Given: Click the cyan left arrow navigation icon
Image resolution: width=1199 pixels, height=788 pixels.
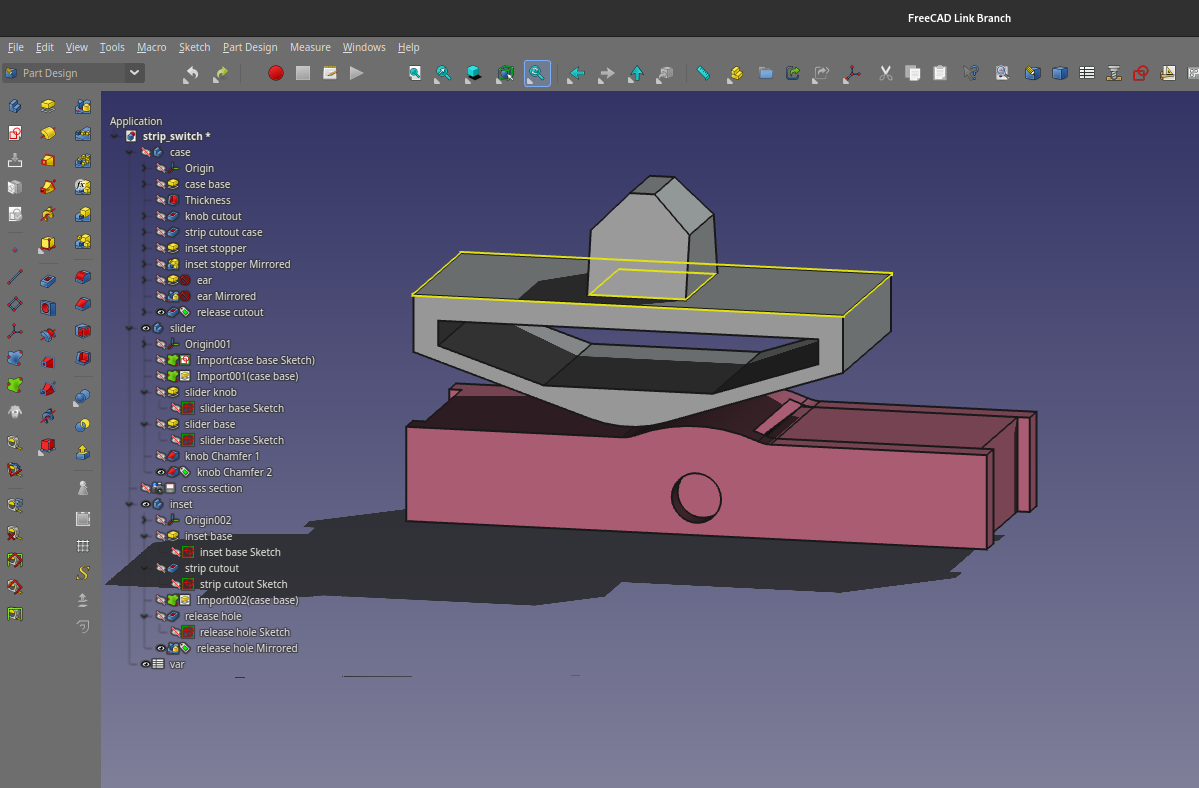Looking at the screenshot, I should coord(577,73).
